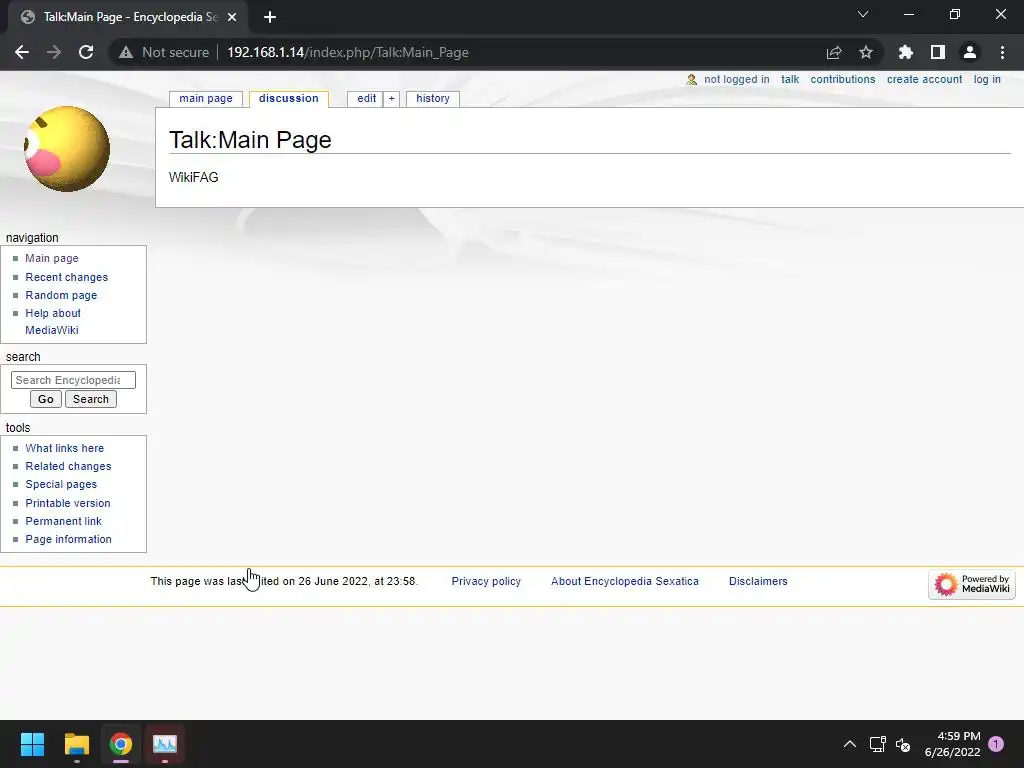Open the Chrome profile icon
Image resolution: width=1024 pixels, height=768 pixels.
click(x=969, y=52)
